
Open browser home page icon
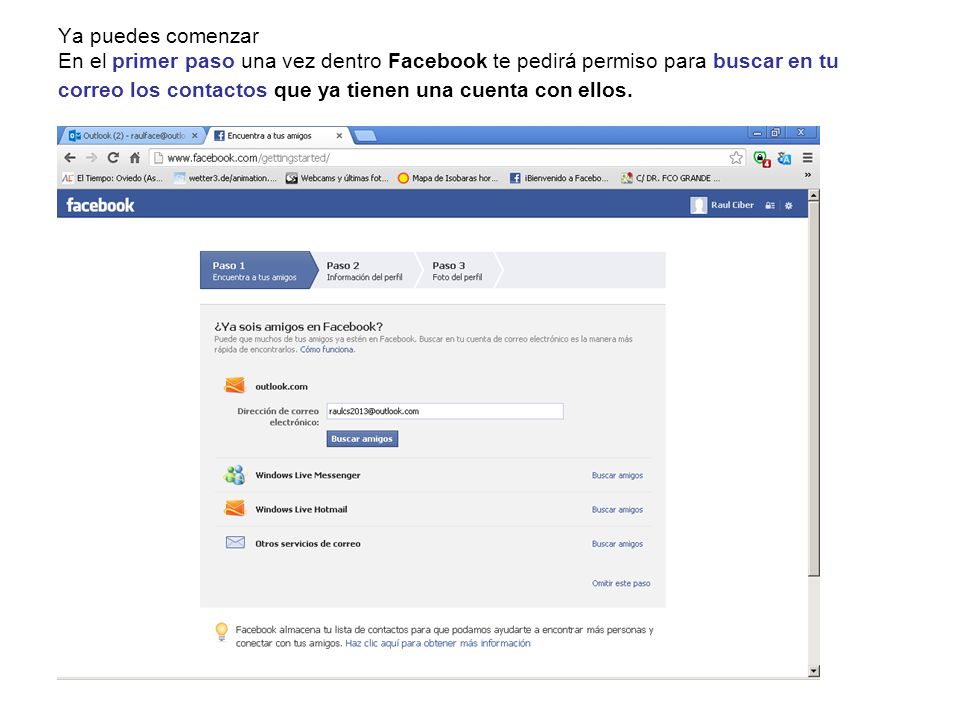[135, 158]
